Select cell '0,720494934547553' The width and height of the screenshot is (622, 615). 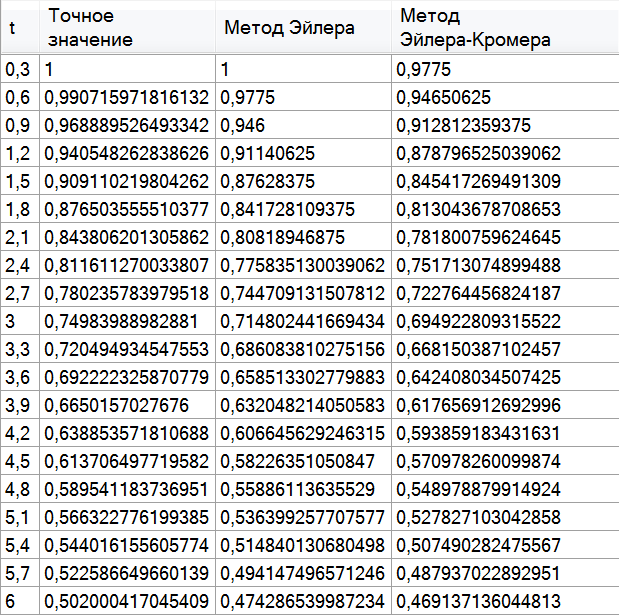coord(127,349)
